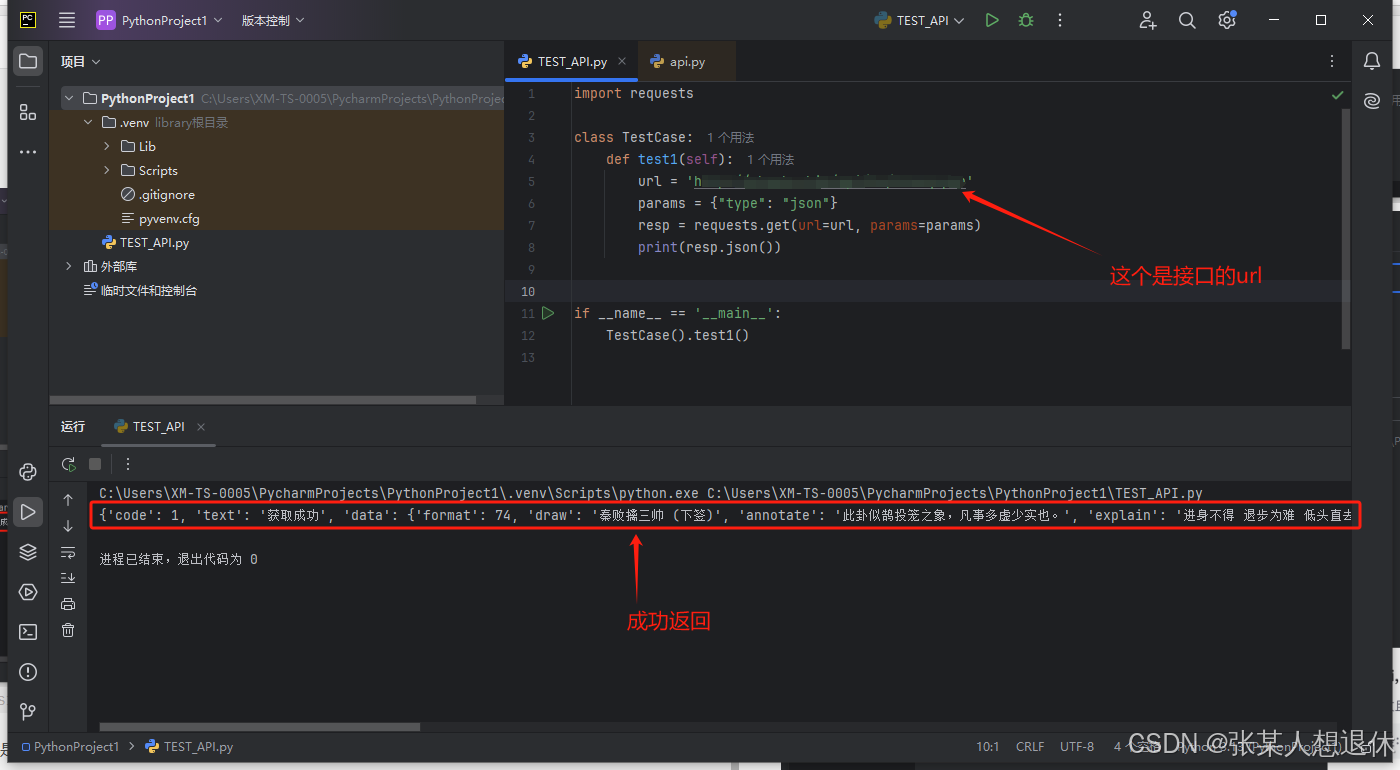Open the 项目 view selector dropdown
This screenshot has height=770, width=1400.
coord(81,61)
